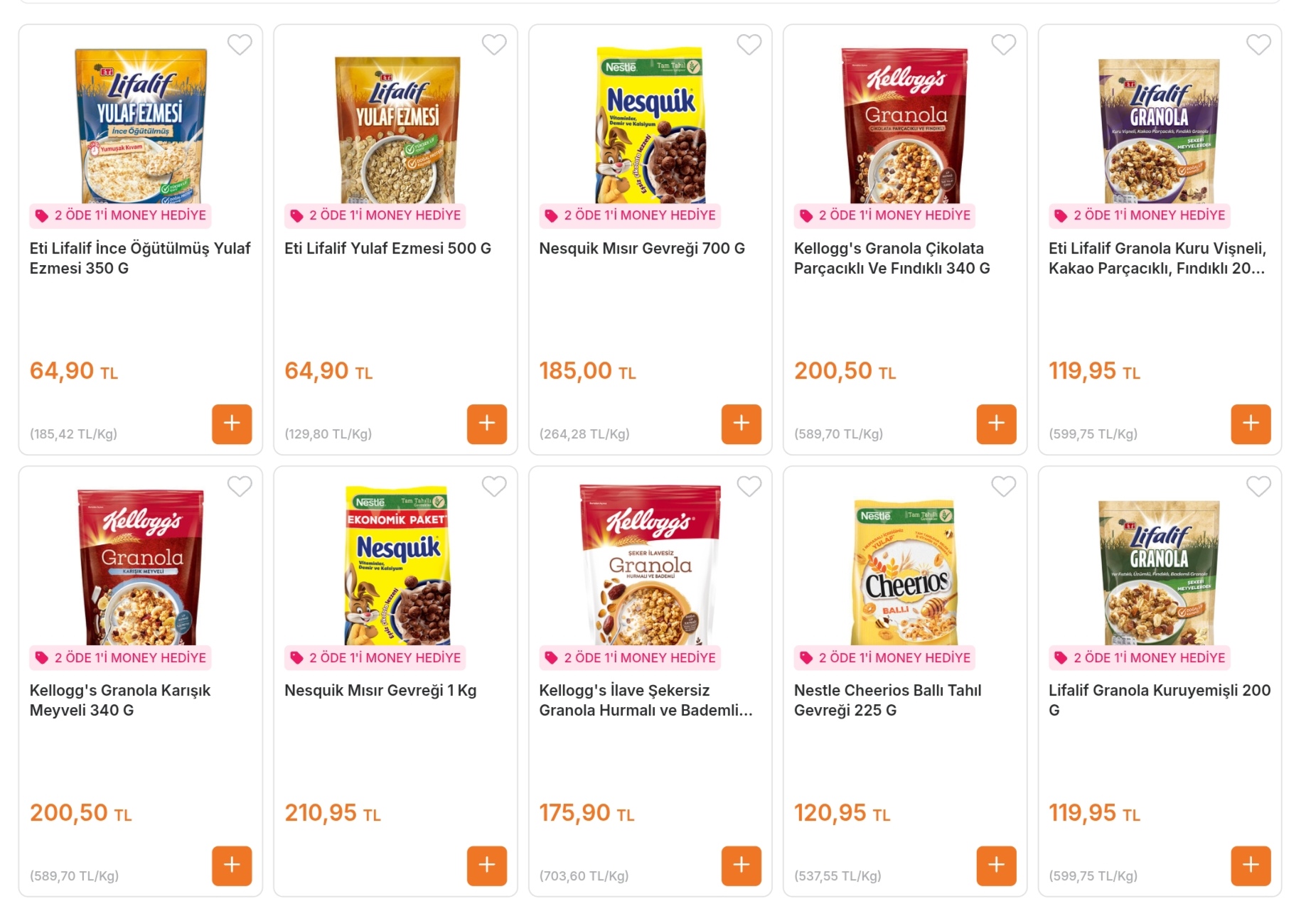1316x906 pixels.
Task: Favorite Kellogg's İlave Şekersiz Granola
Action: (x=749, y=487)
